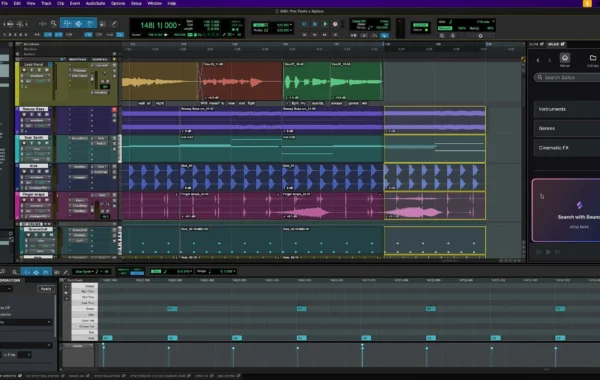The height and width of the screenshot is (380, 600).
Task: Open Lead Vocal track view selector
Action: [37, 76]
